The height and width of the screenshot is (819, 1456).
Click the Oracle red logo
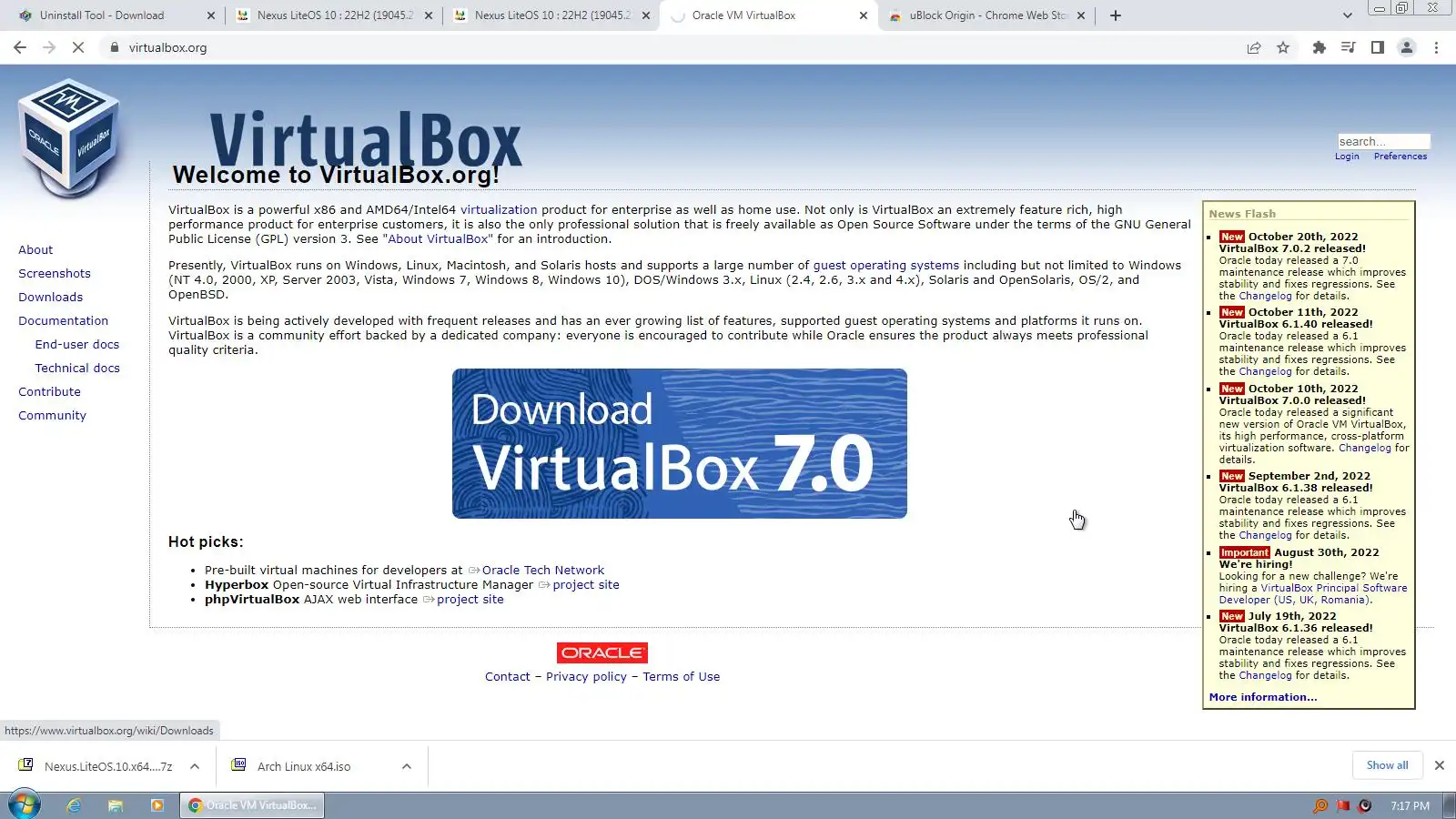(602, 652)
